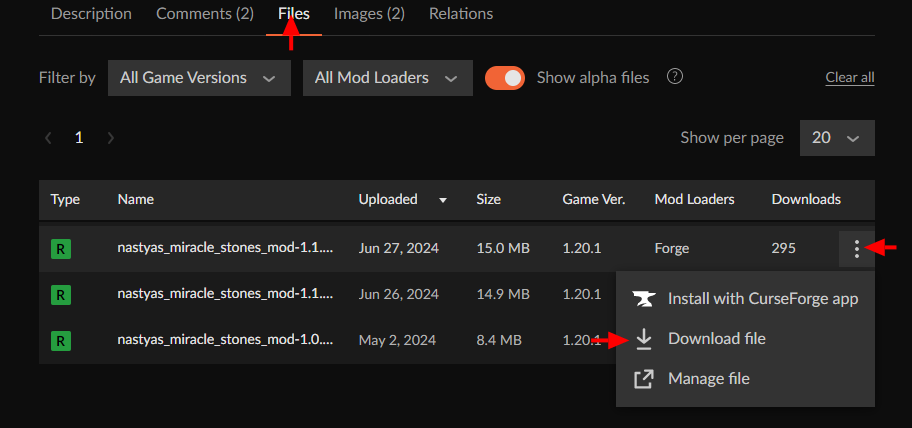Sort by the Uploaded column arrow
Screen dimensions: 912x428
[x=443, y=200]
